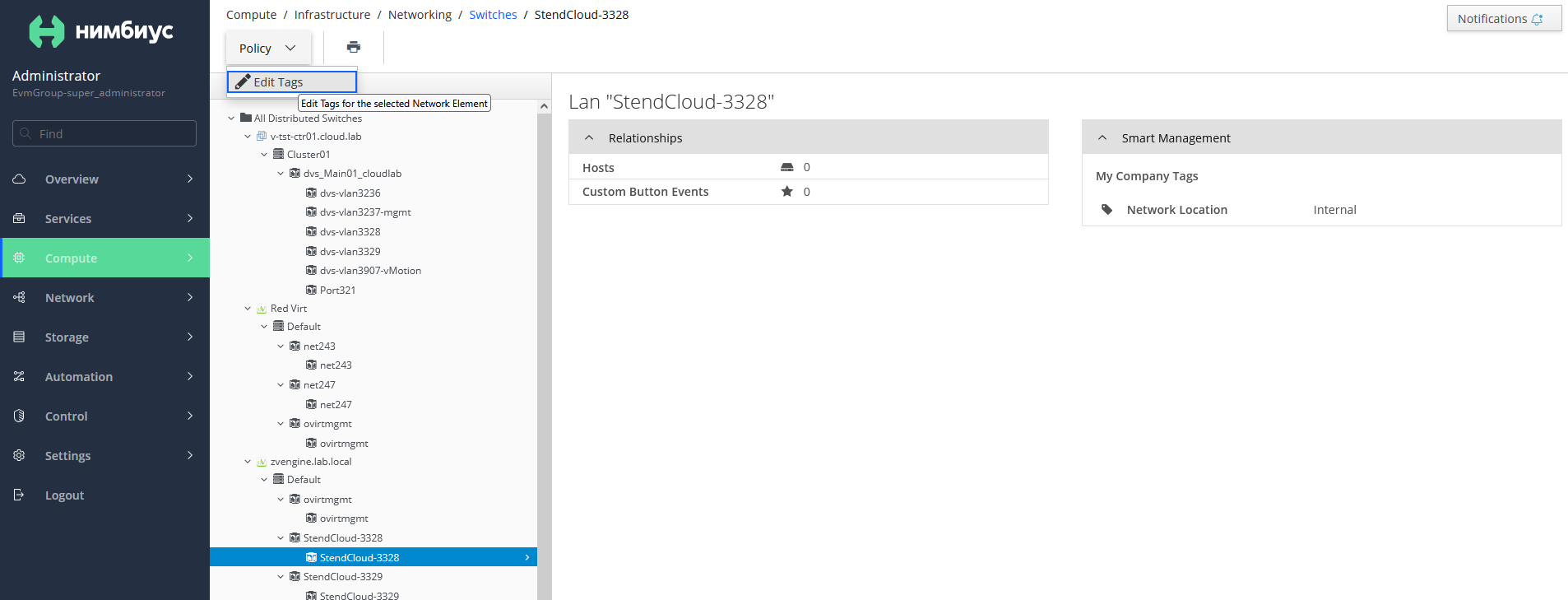1568x600 pixels.
Task: Open the Storage sidebar menu
Action: [x=104, y=337]
